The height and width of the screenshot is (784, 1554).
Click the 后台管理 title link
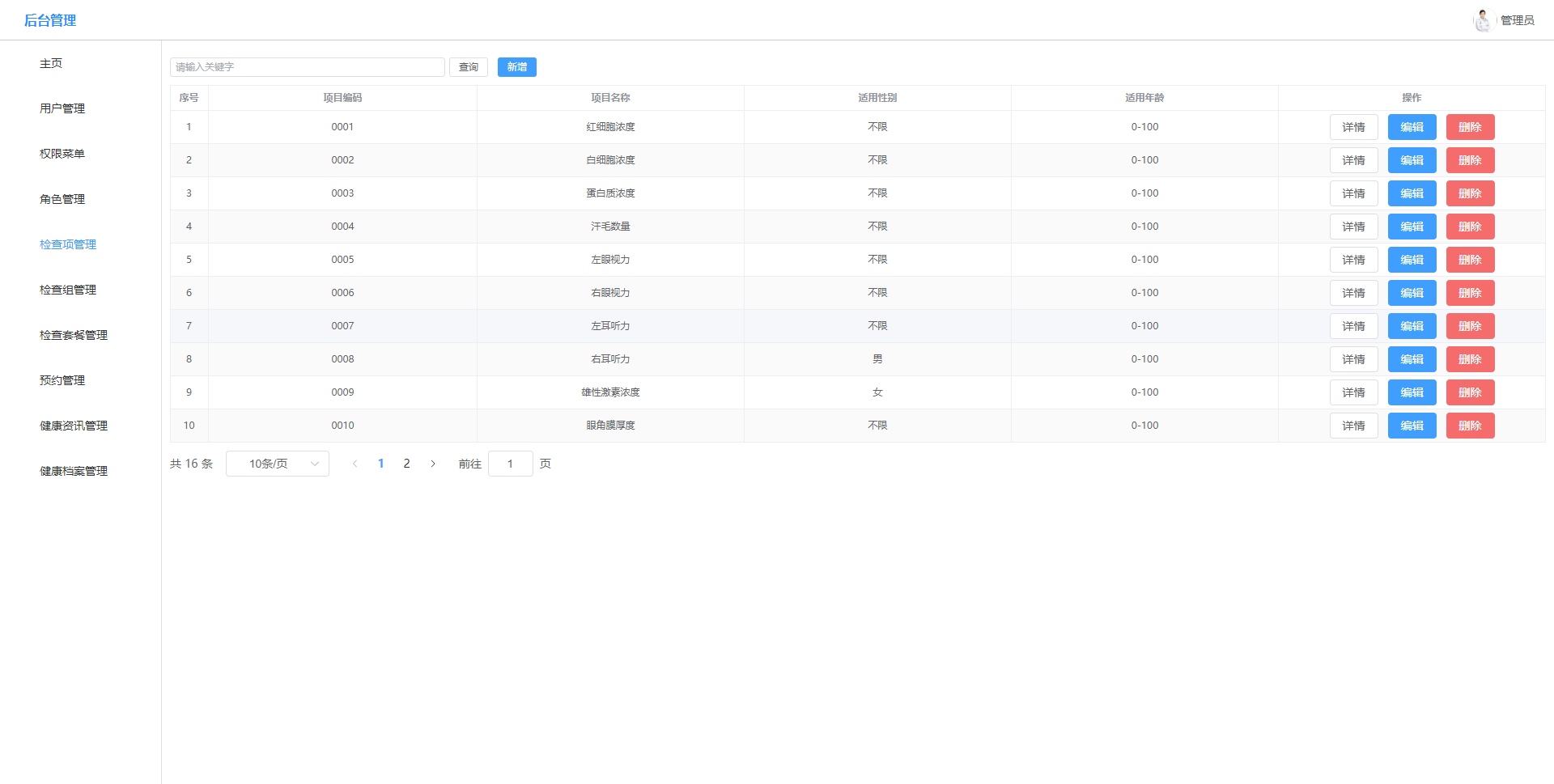[x=50, y=20]
